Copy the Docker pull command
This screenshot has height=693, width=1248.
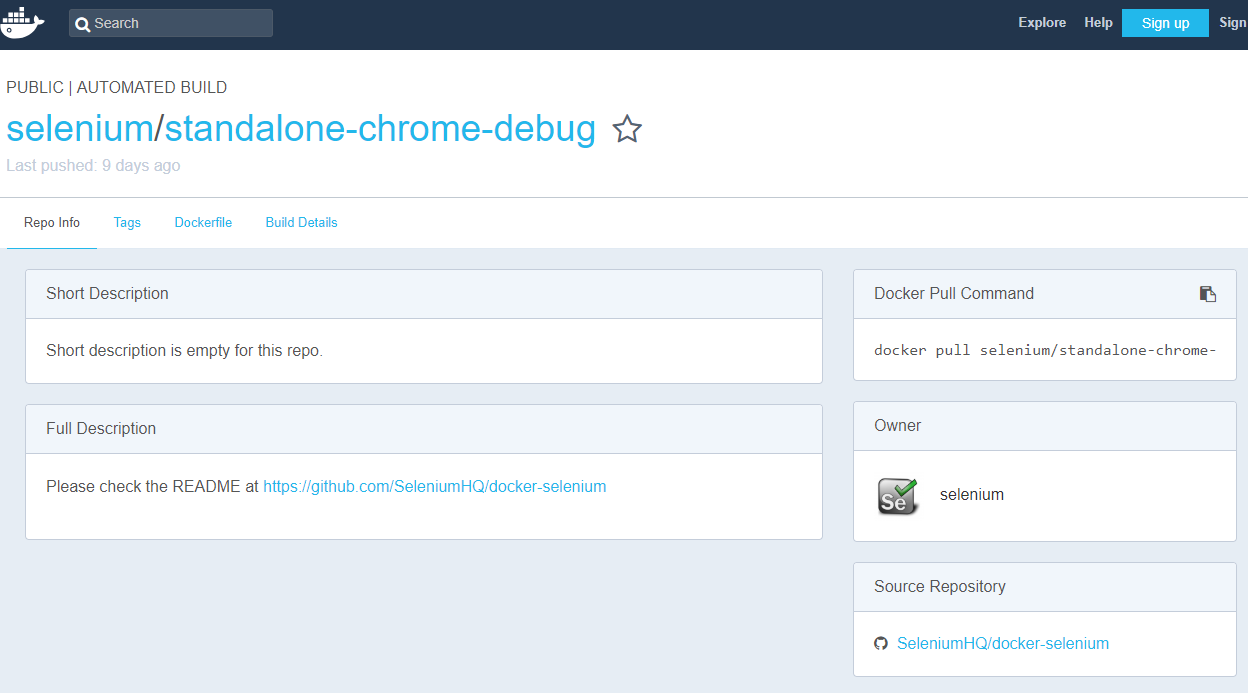1208,294
